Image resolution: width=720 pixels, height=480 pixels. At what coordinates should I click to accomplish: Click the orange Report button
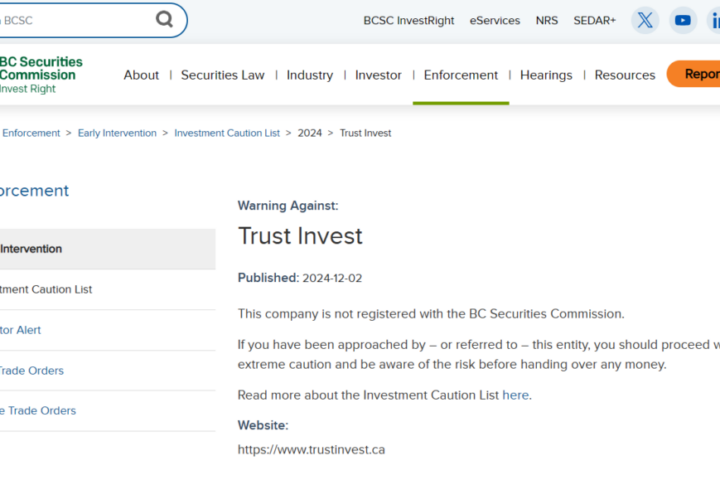(693, 74)
